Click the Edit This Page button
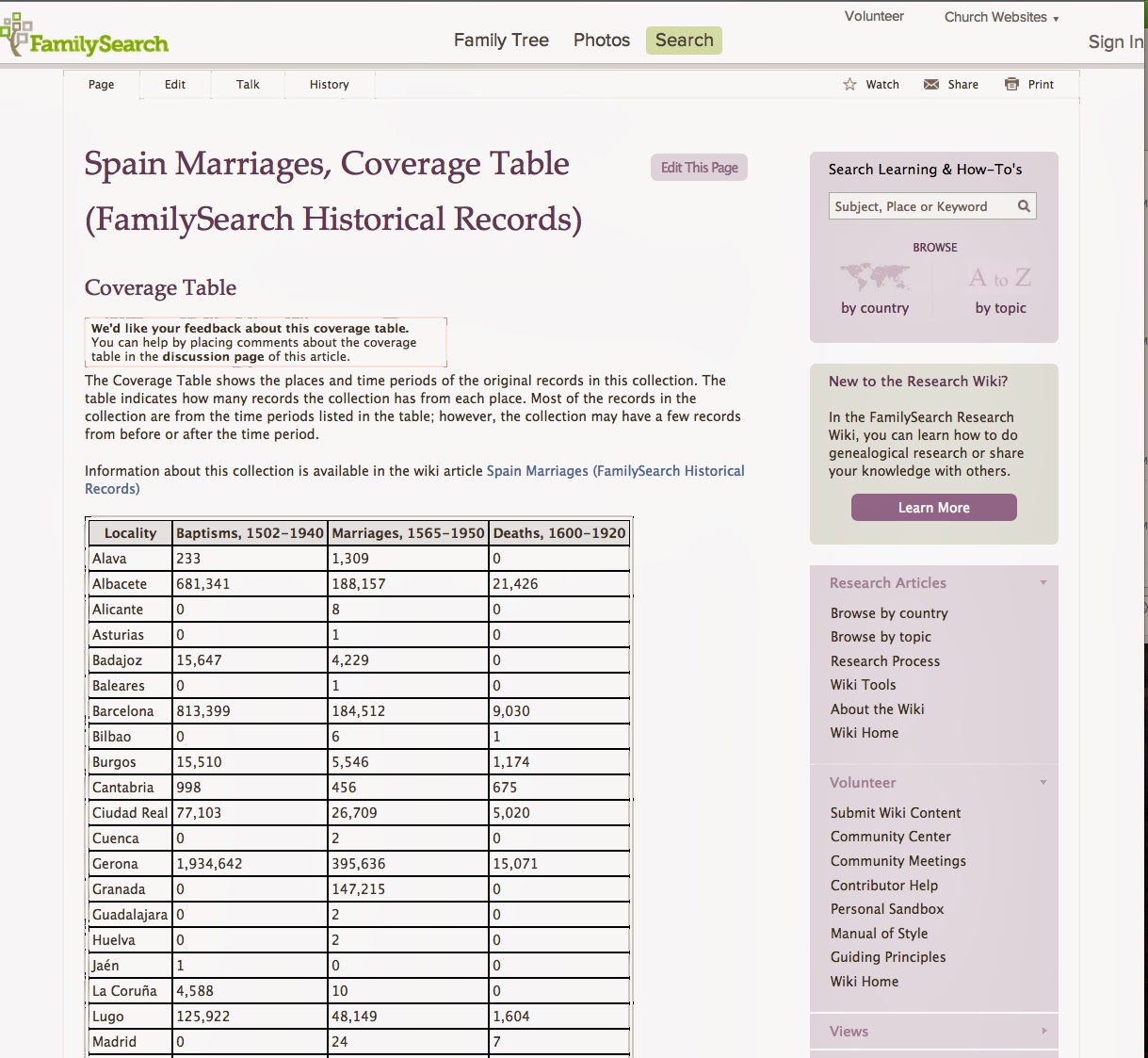The height and width of the screenshot is (1058, 1148). pos(699,168)
